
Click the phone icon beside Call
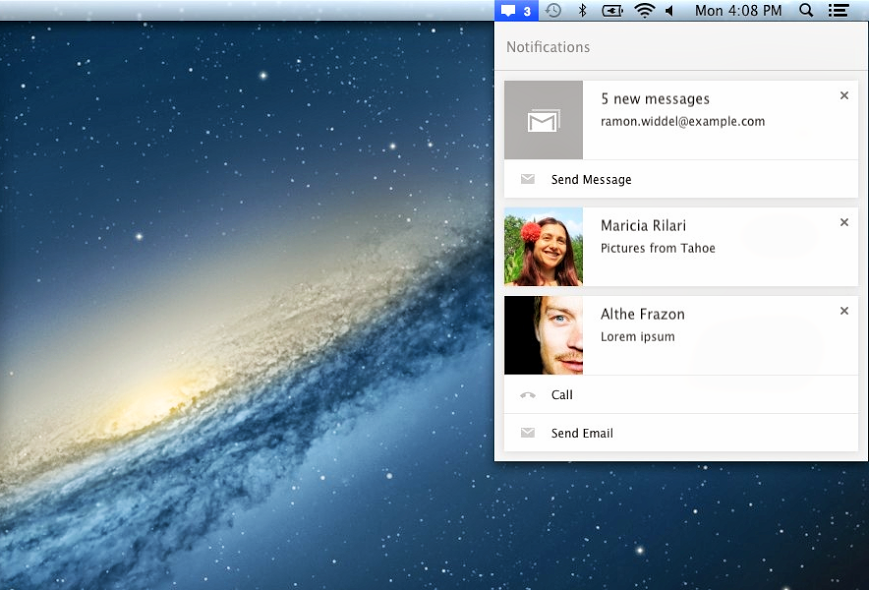point(528,395)
